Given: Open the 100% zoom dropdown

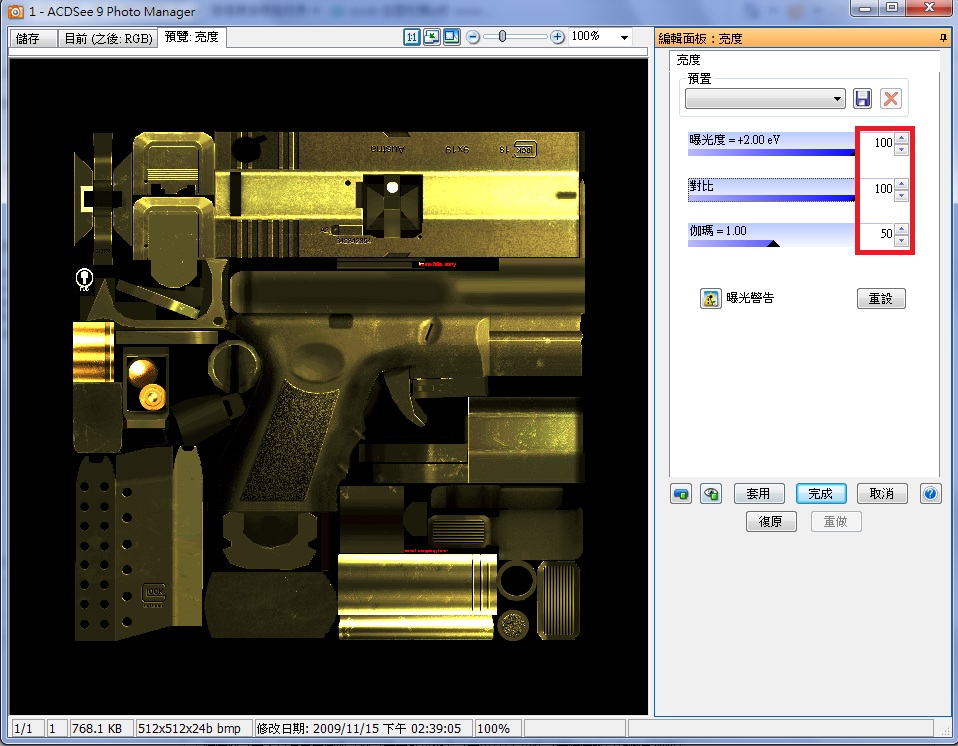Looking at the screenshot, I should tap(624, 37).
